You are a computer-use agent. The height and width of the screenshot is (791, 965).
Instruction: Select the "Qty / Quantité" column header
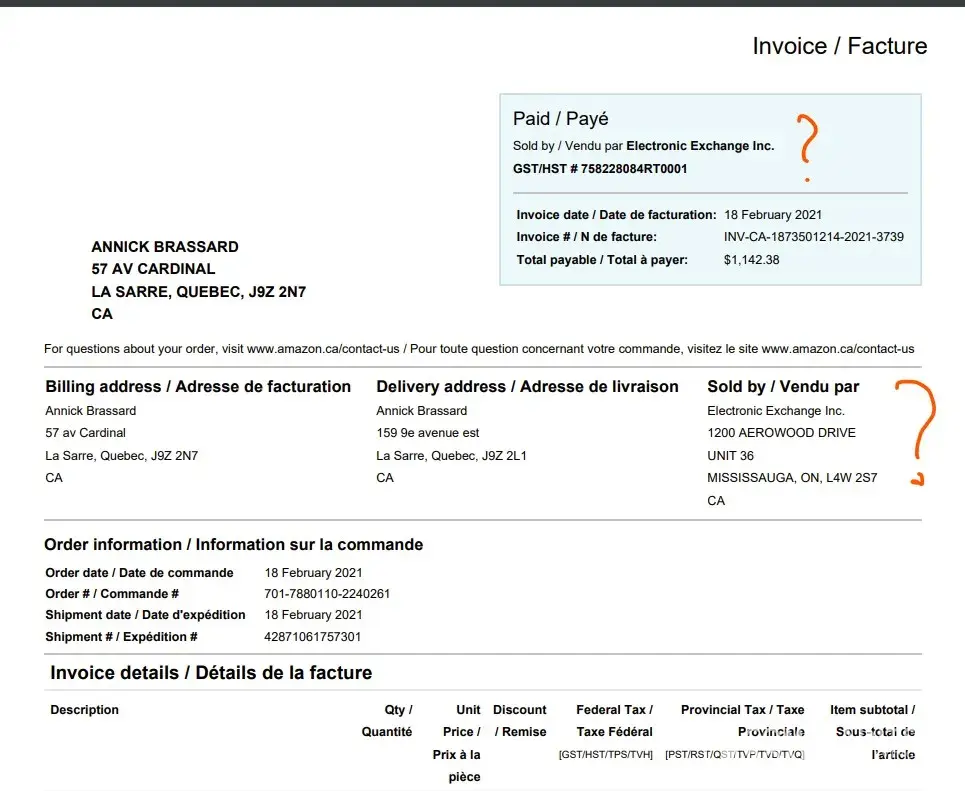(388, 721)
